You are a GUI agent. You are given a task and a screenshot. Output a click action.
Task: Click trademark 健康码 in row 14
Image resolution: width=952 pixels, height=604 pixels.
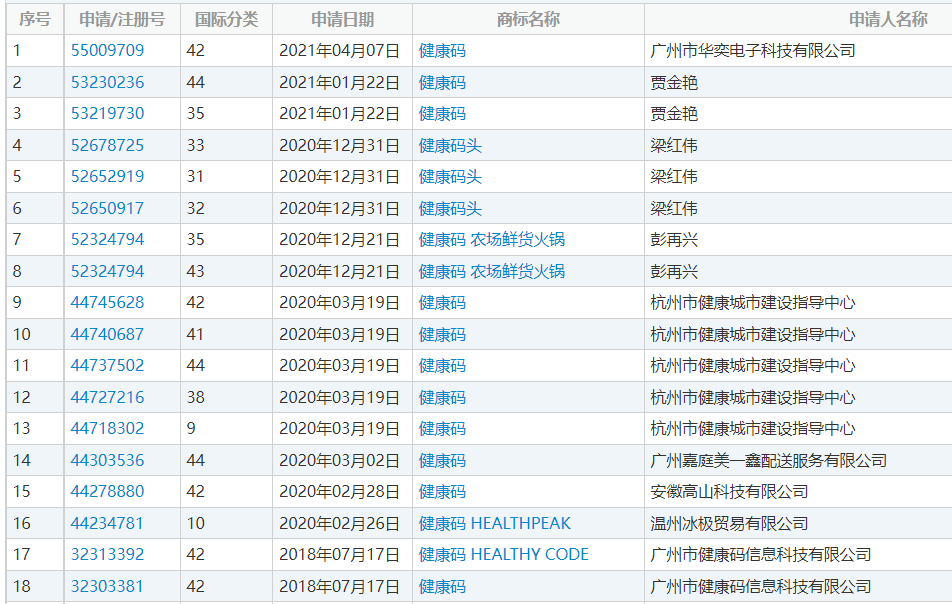443,461
